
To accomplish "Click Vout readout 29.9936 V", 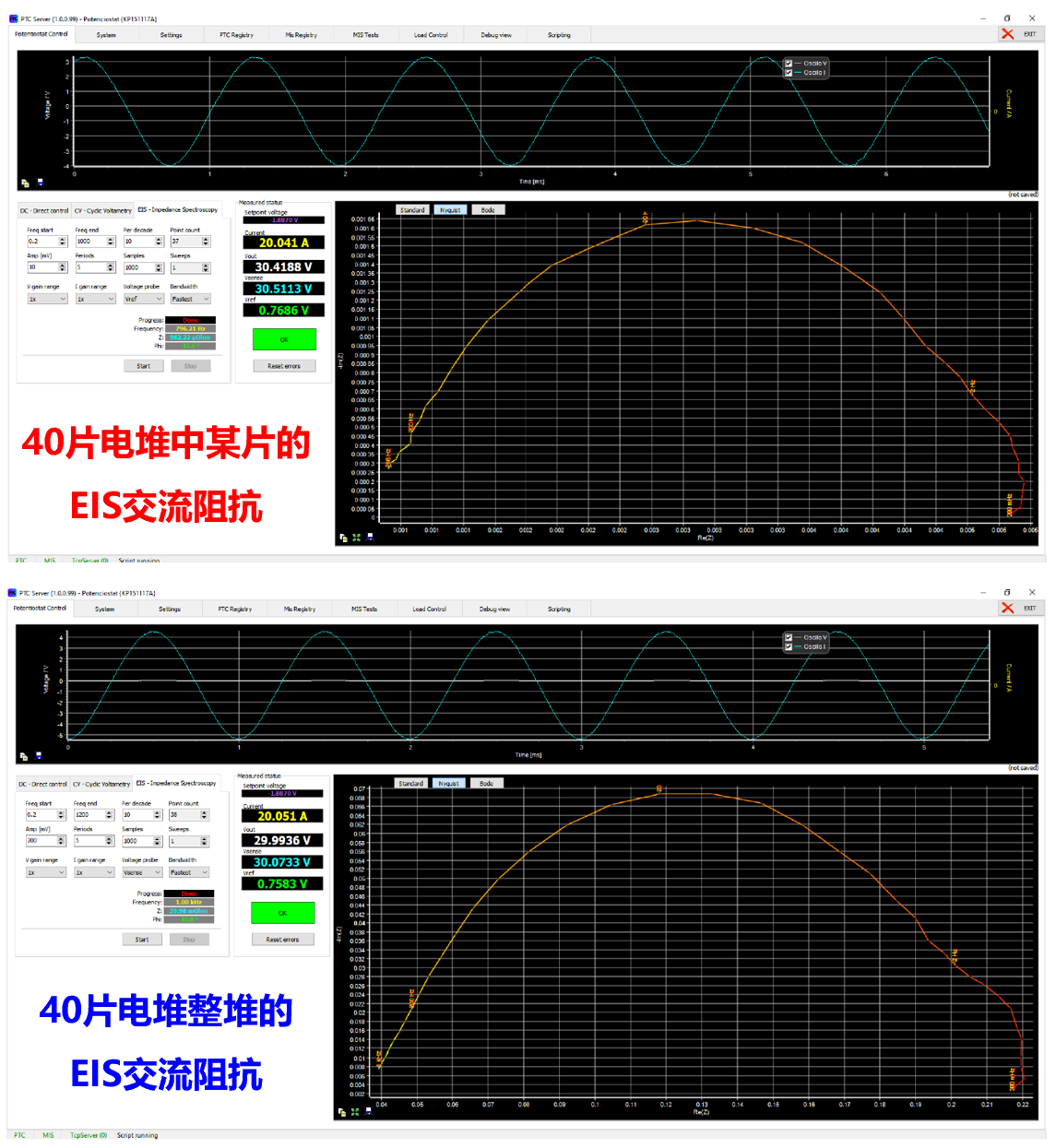I will 282,840.
